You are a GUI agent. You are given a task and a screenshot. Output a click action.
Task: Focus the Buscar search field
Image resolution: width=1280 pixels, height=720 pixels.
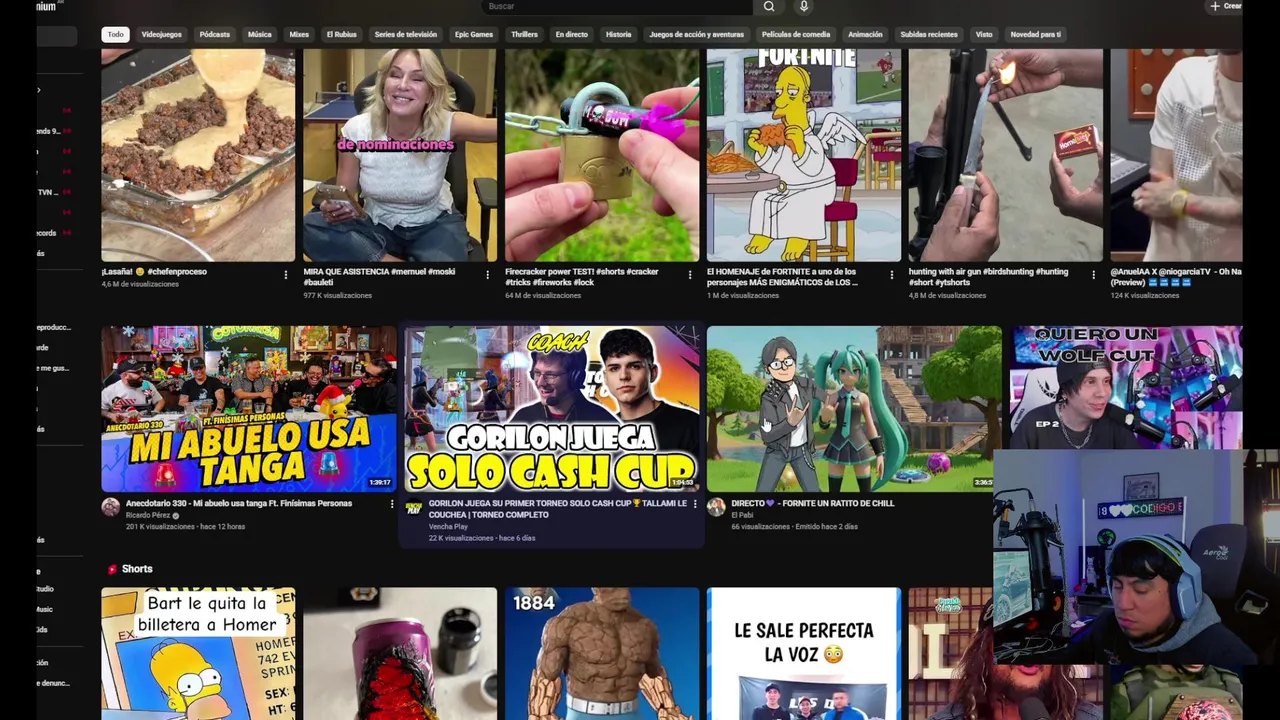(x=617, y=6)
